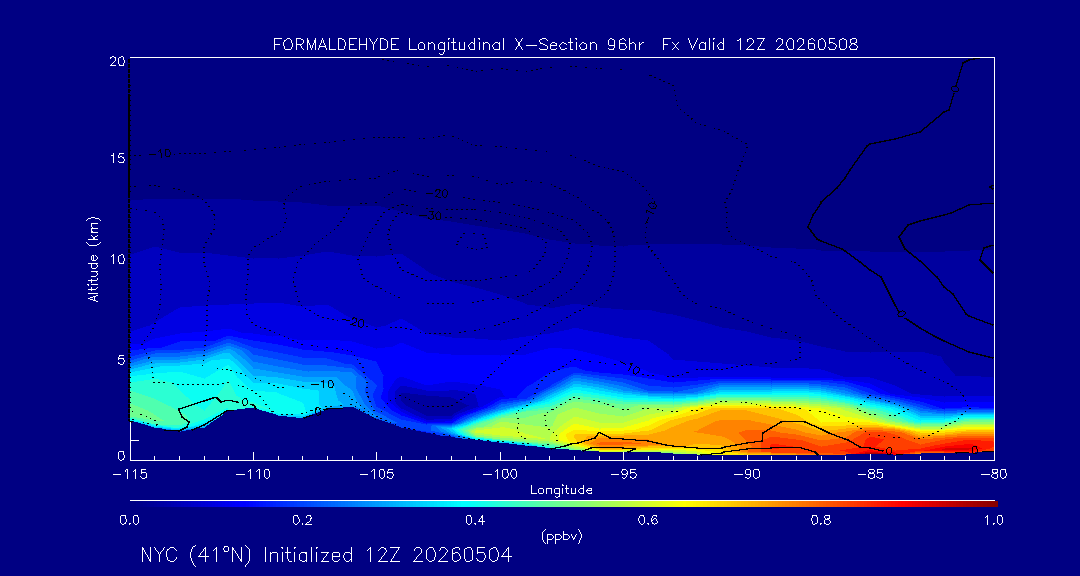
Task: Click the 0.8 colorbar tick label
Action: 819,520
